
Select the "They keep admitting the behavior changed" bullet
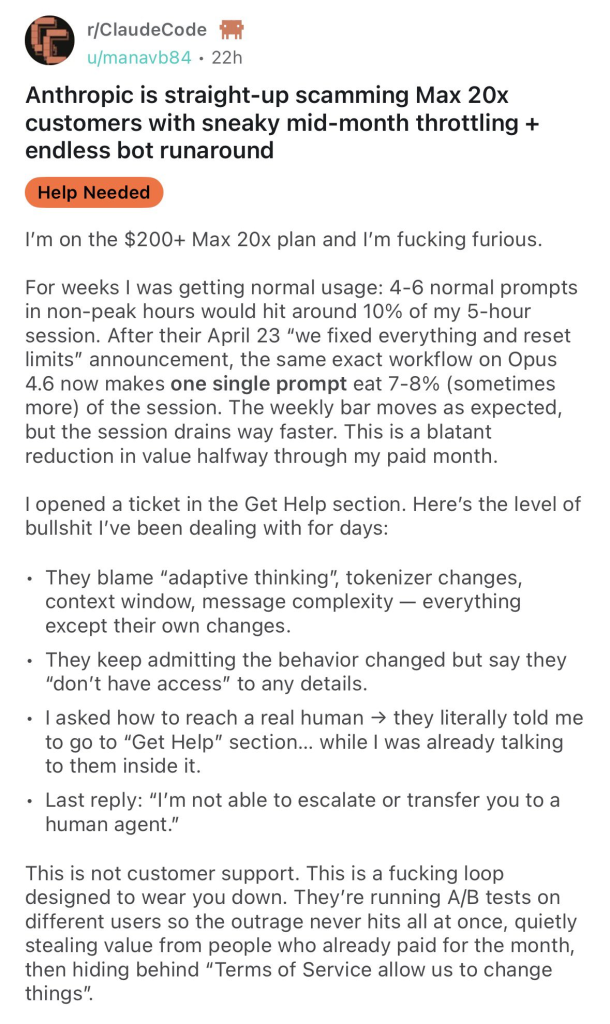[x=306, y=671]
